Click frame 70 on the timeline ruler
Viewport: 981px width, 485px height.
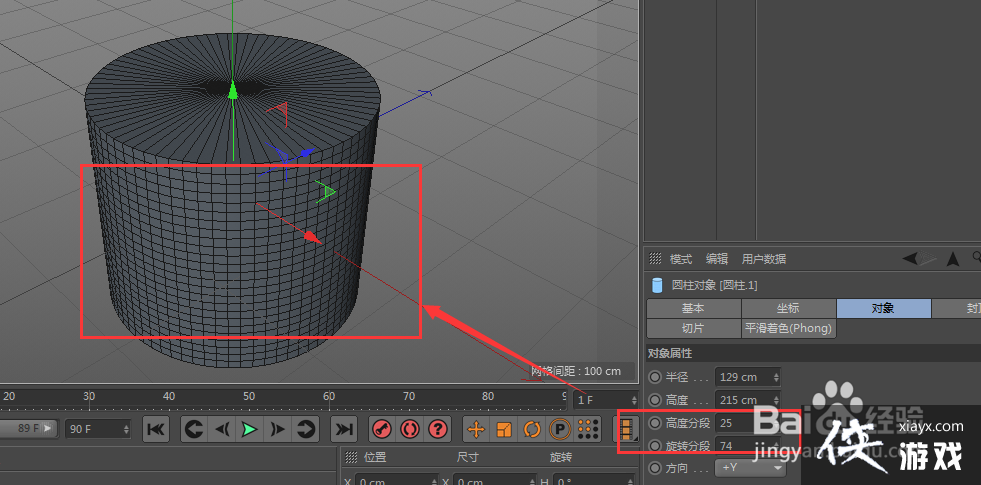409,396
